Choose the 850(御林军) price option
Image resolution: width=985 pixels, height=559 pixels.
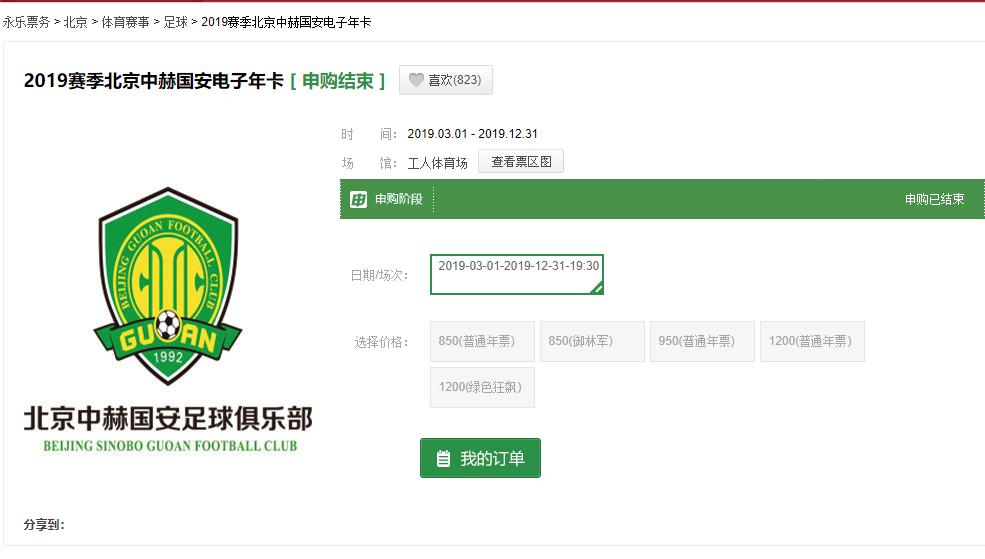click(592, 341)
